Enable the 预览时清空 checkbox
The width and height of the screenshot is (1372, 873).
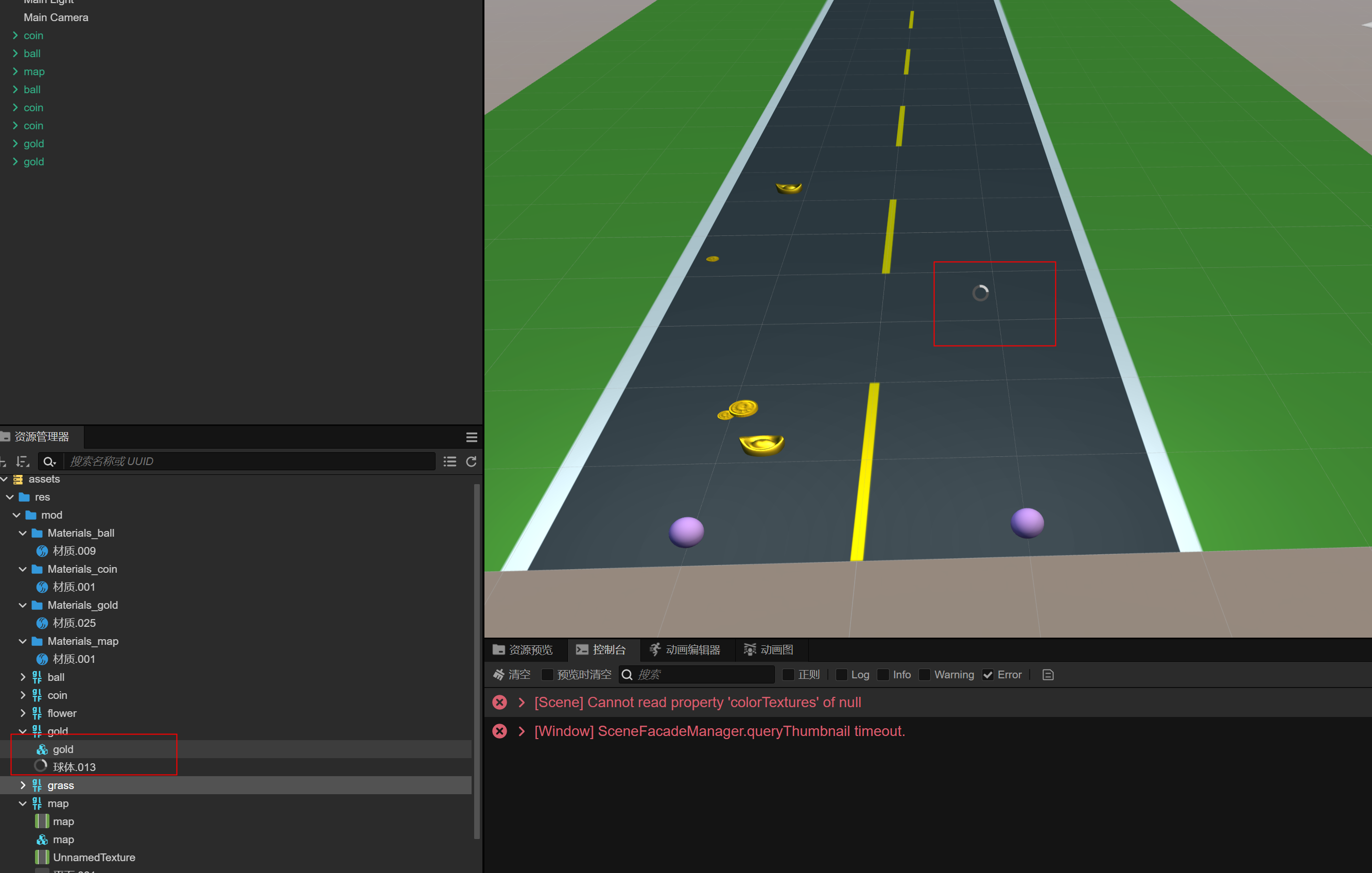point(547,675)
